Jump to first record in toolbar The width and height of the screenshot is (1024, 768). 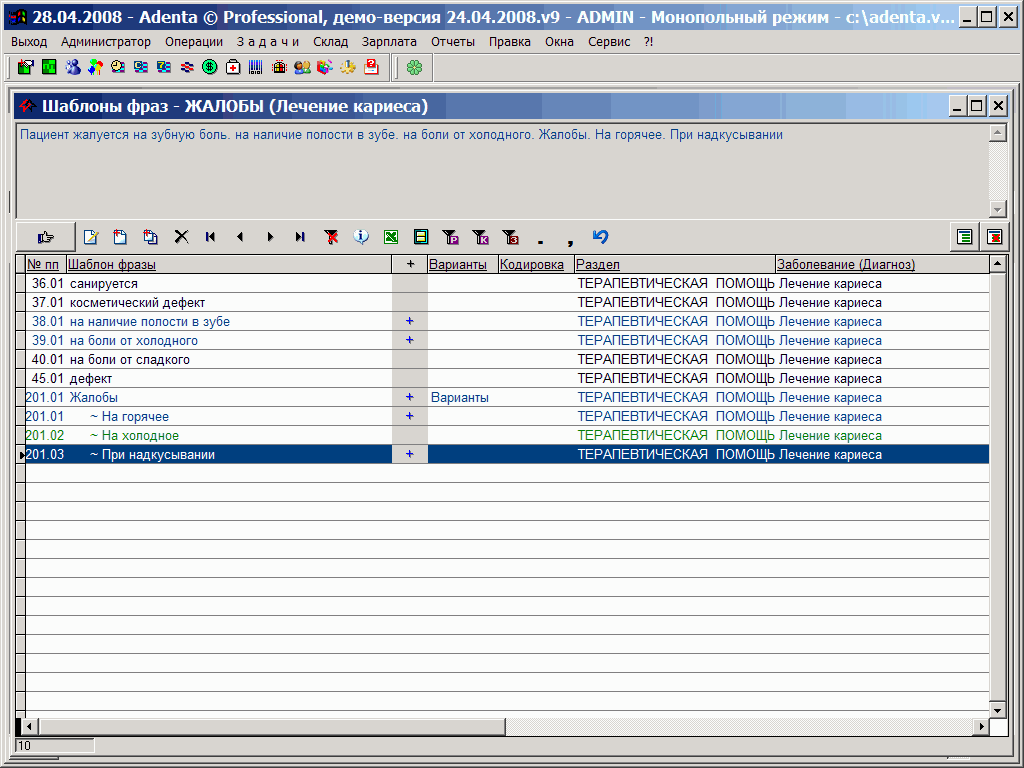pyautogui.click(x=210, y=237)
